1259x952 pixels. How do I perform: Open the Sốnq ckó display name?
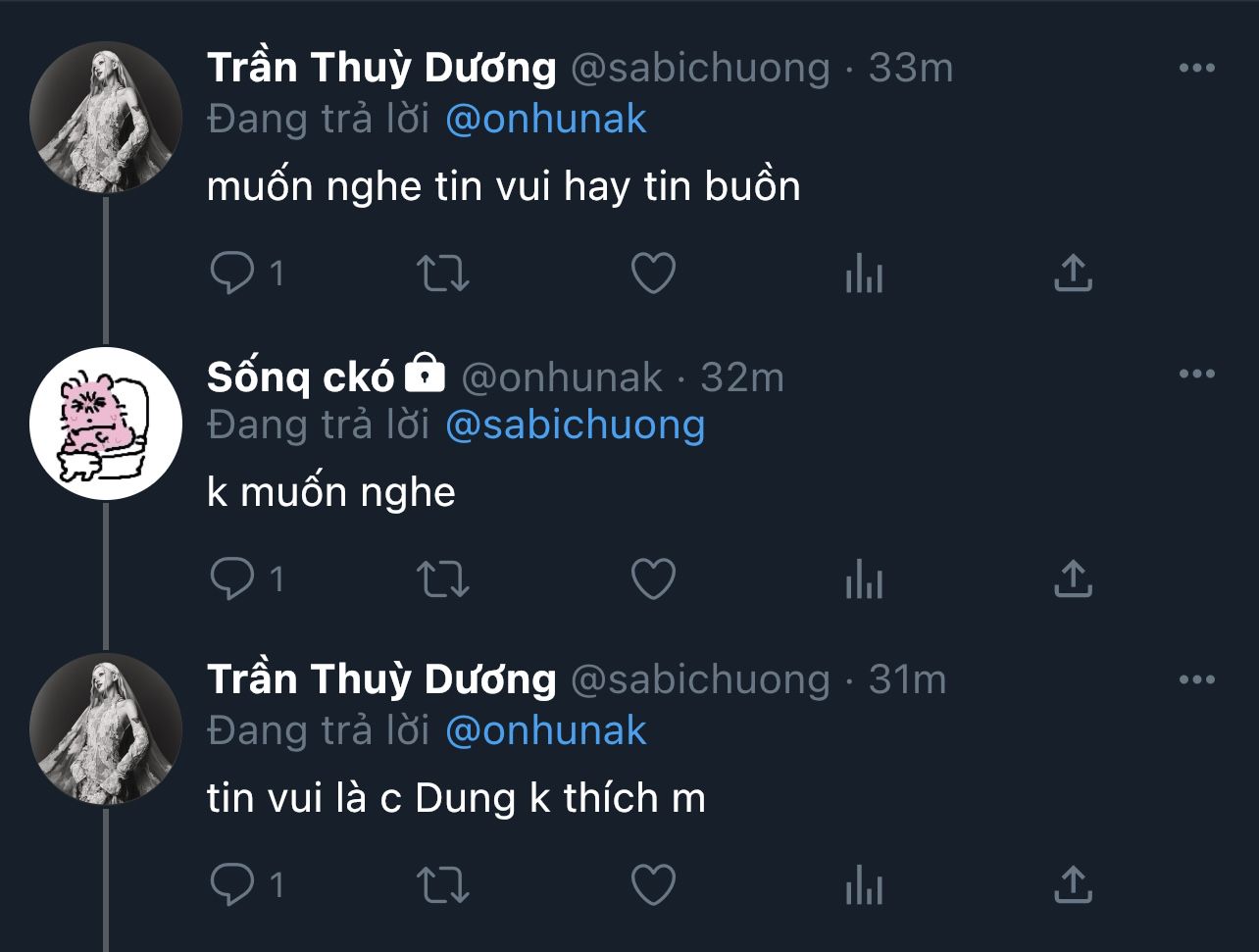[301, 377]
